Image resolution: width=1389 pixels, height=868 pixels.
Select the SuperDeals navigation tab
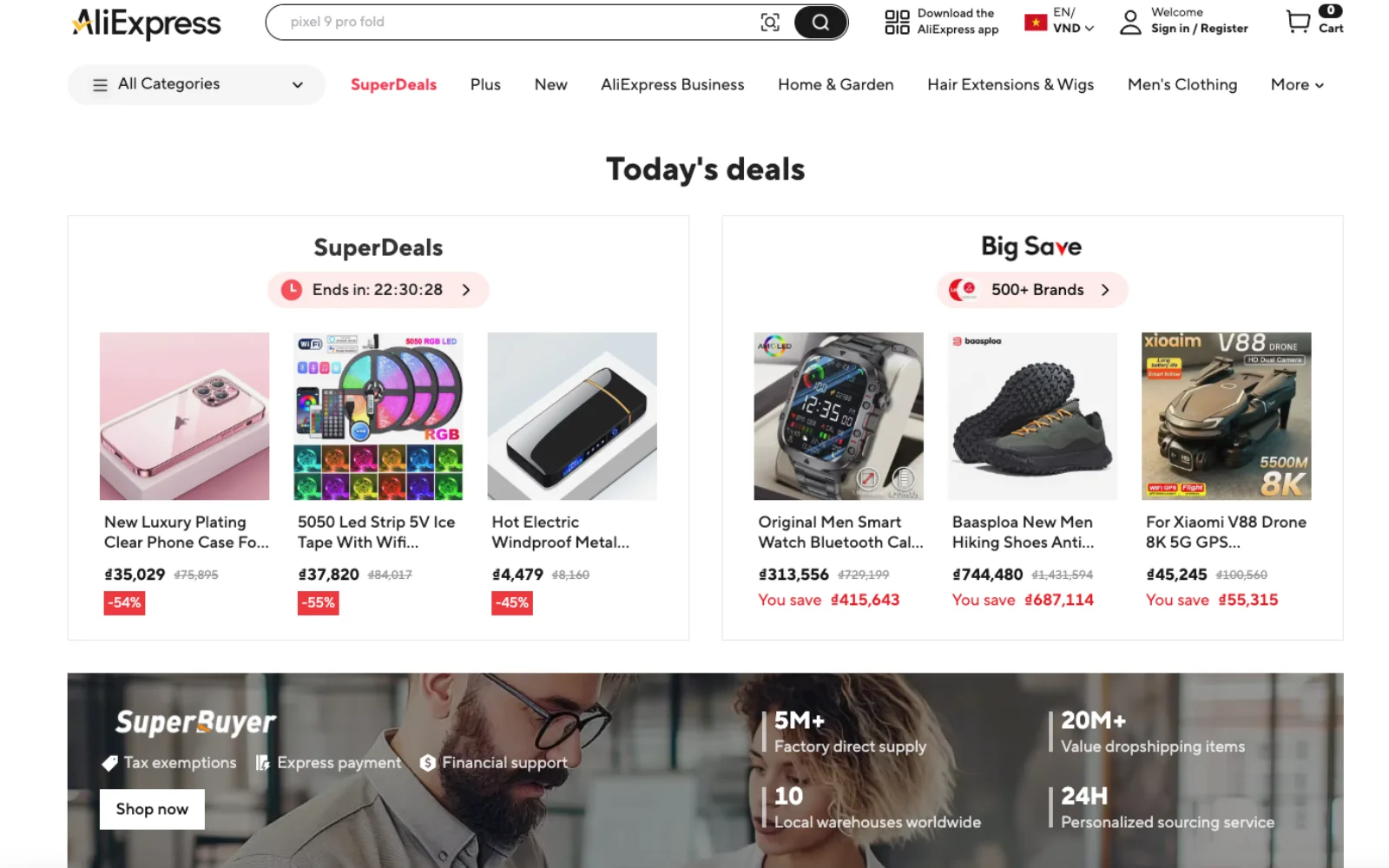[x=393, y=84]
